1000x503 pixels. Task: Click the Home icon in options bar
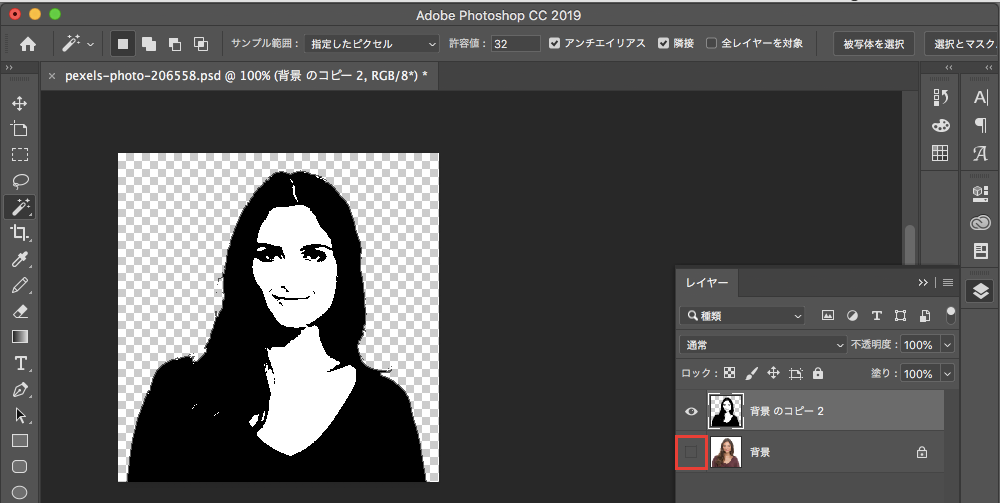point(28,44)
